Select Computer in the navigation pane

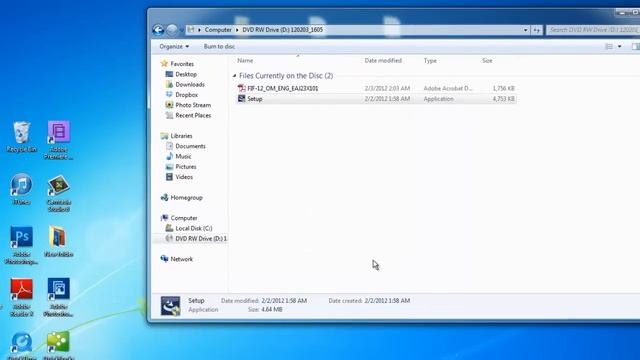pyautogui.click(x=184, y=218)
